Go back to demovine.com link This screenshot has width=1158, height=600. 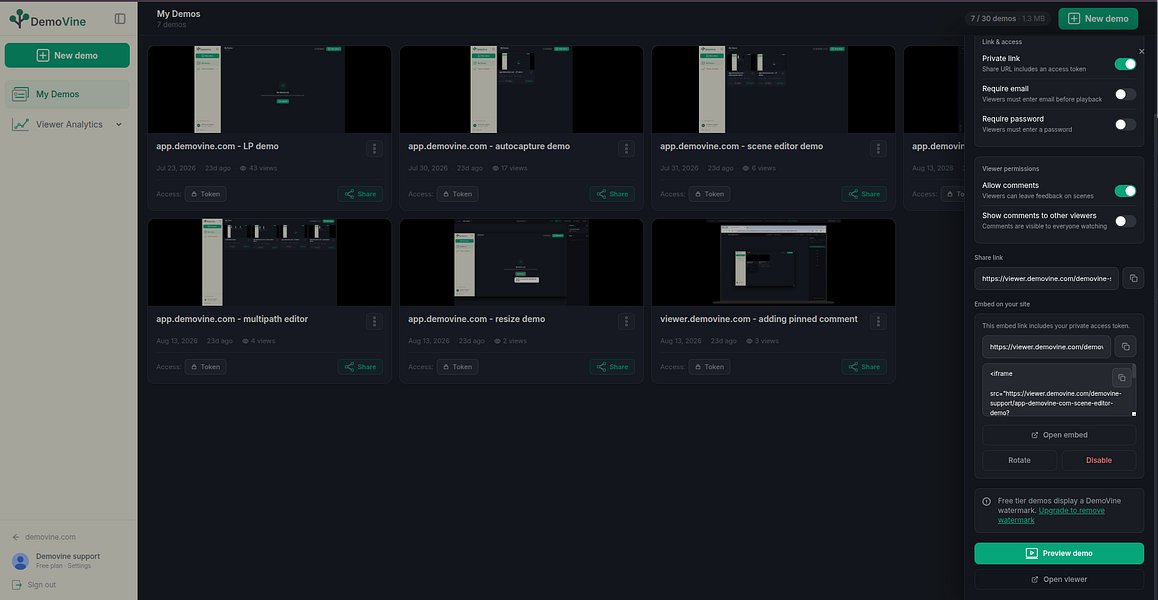click(44, 537)
